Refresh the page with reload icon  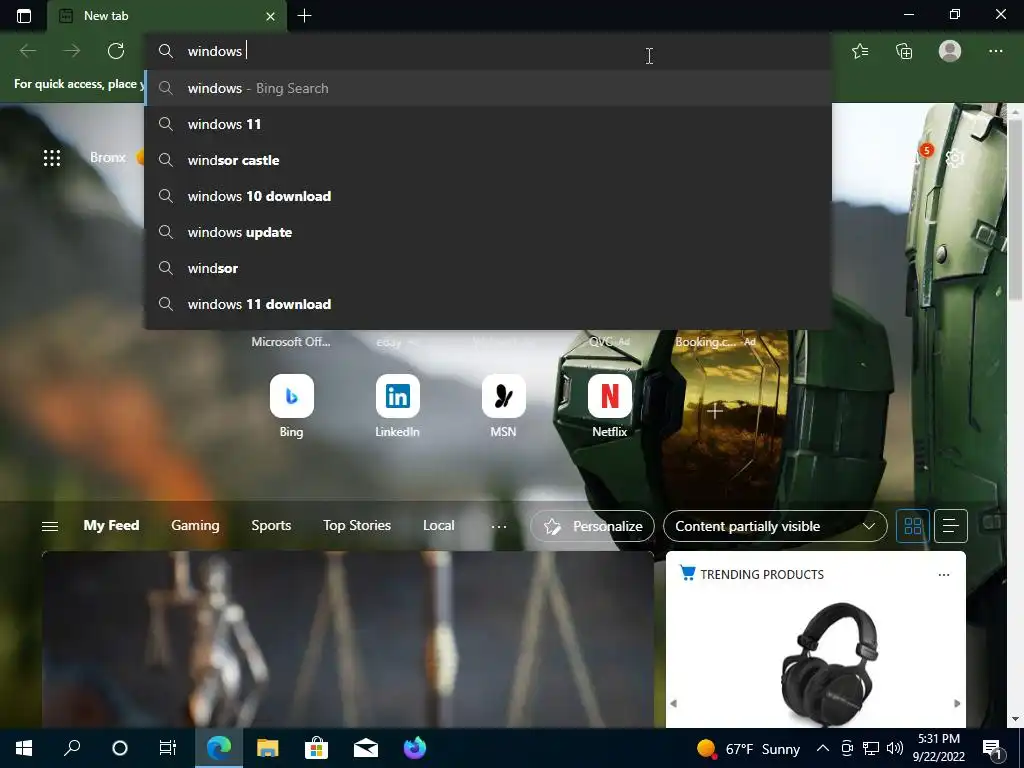116,51
